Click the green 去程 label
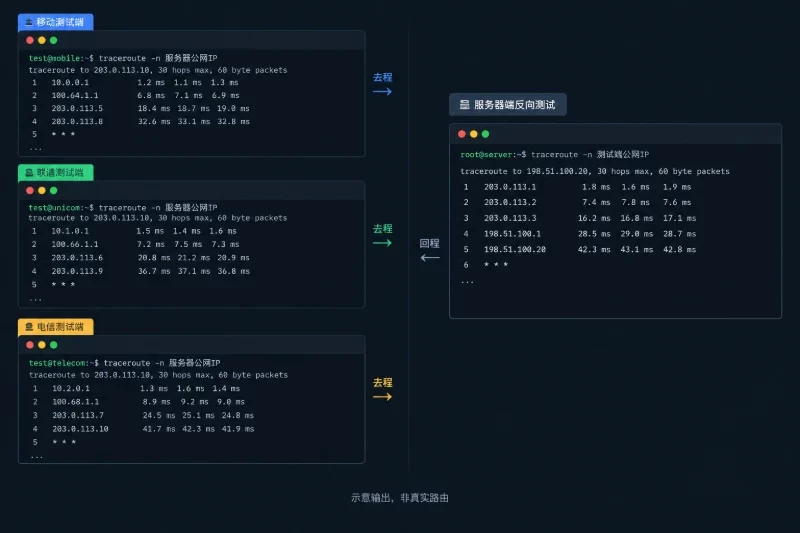The width and height of the screenshot is (800, 533). click(383, 229)
